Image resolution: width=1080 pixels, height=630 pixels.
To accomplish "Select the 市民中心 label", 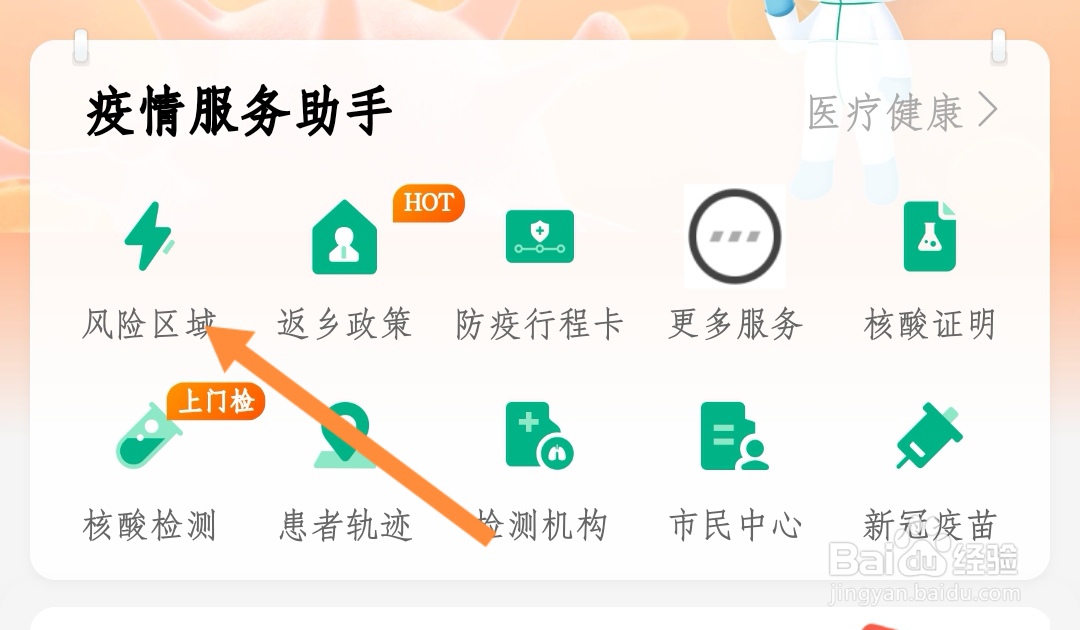I will point(735,525).
